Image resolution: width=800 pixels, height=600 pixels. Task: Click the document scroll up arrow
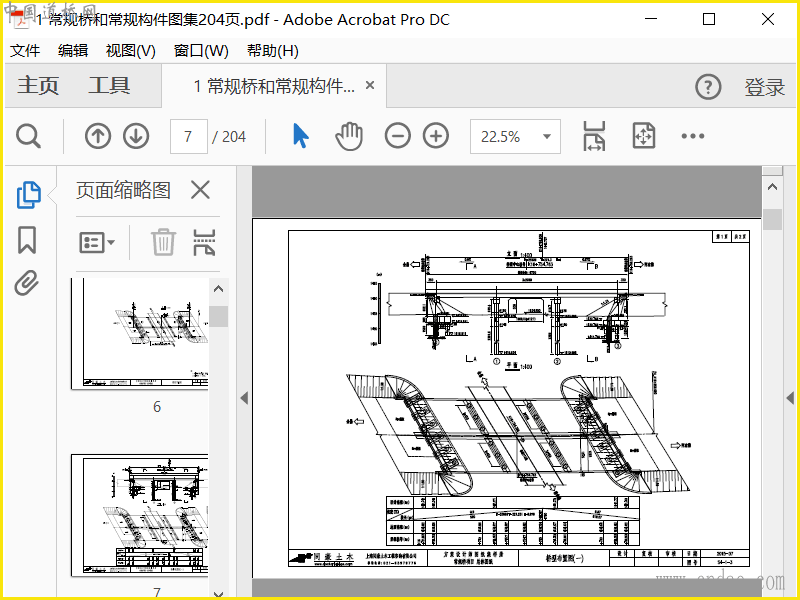[x=772, y=187]
